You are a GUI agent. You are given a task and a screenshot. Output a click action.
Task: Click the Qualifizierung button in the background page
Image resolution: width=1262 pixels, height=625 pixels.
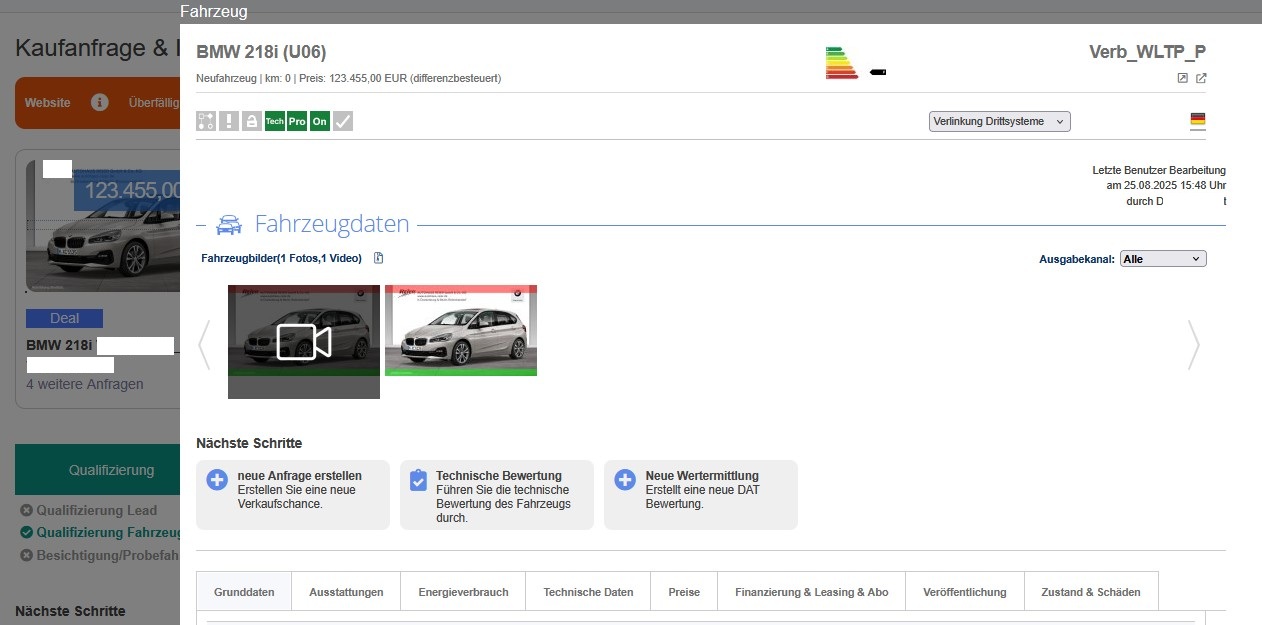click(98, 470)
